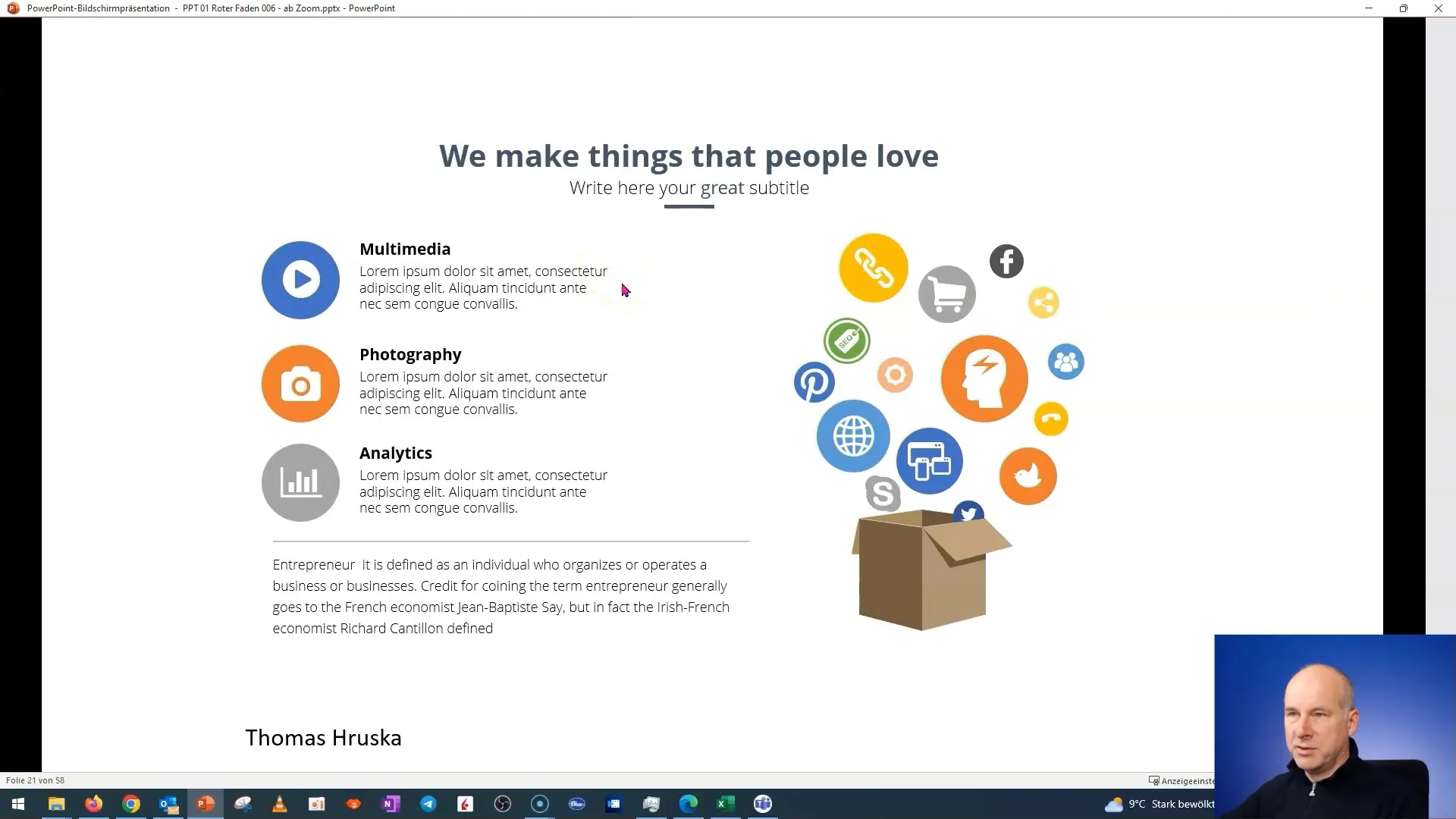The image size is (1456, 819).
Task: Click the "Thomas Hruska" name text
Action: 323,738
